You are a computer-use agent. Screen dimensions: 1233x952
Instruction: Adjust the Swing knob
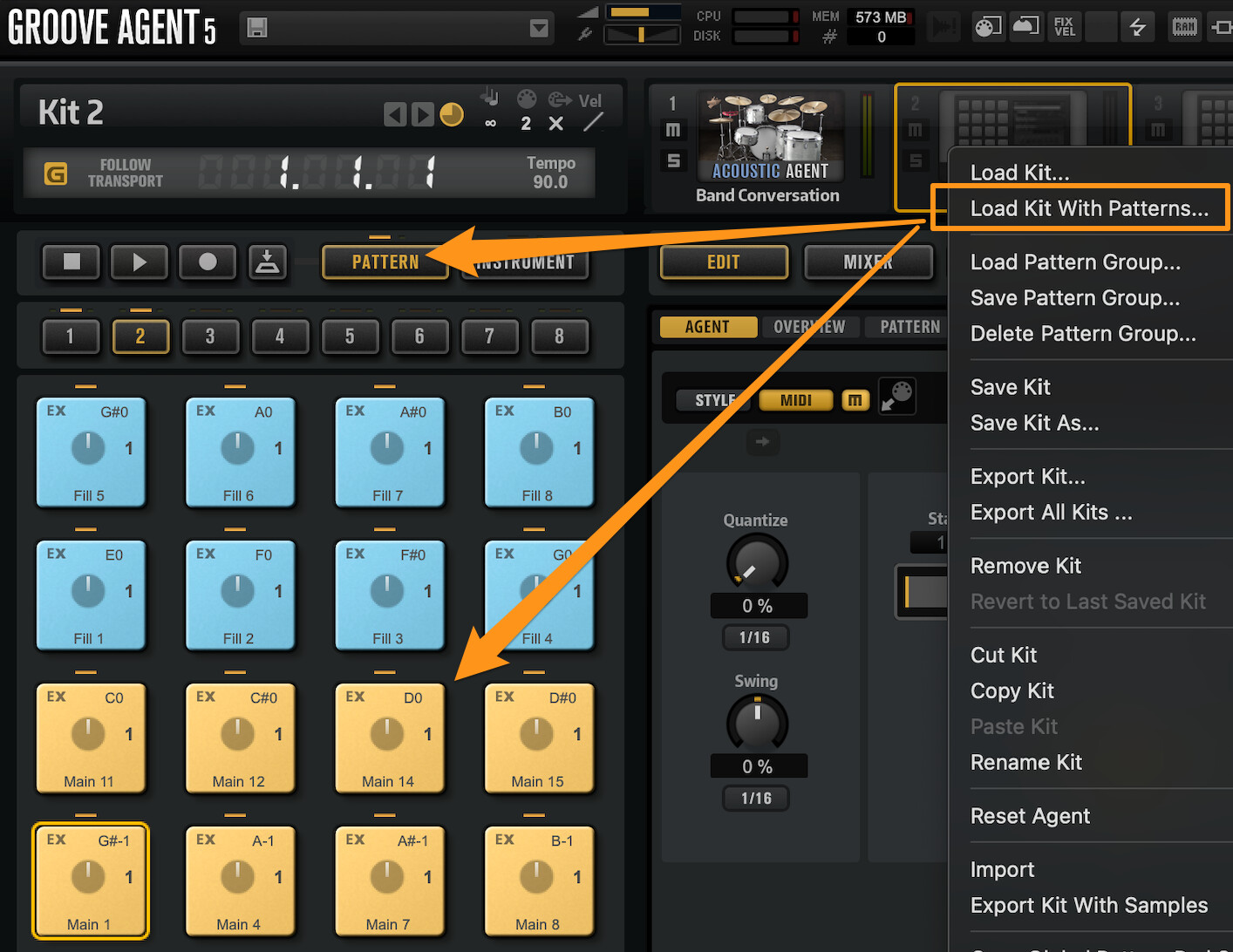[x=756, y=724]
